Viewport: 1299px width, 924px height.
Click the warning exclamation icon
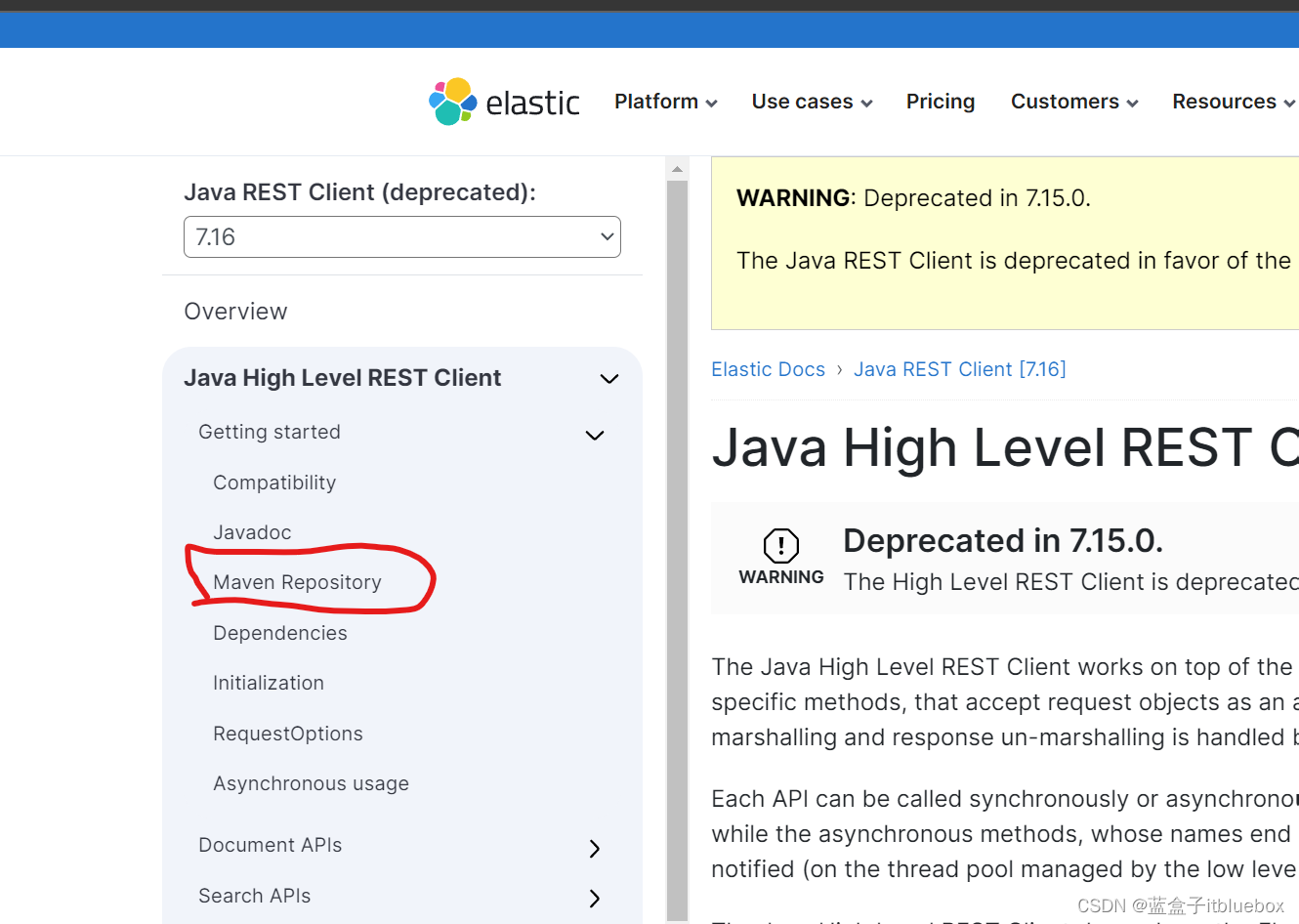[x=781, y=545]
